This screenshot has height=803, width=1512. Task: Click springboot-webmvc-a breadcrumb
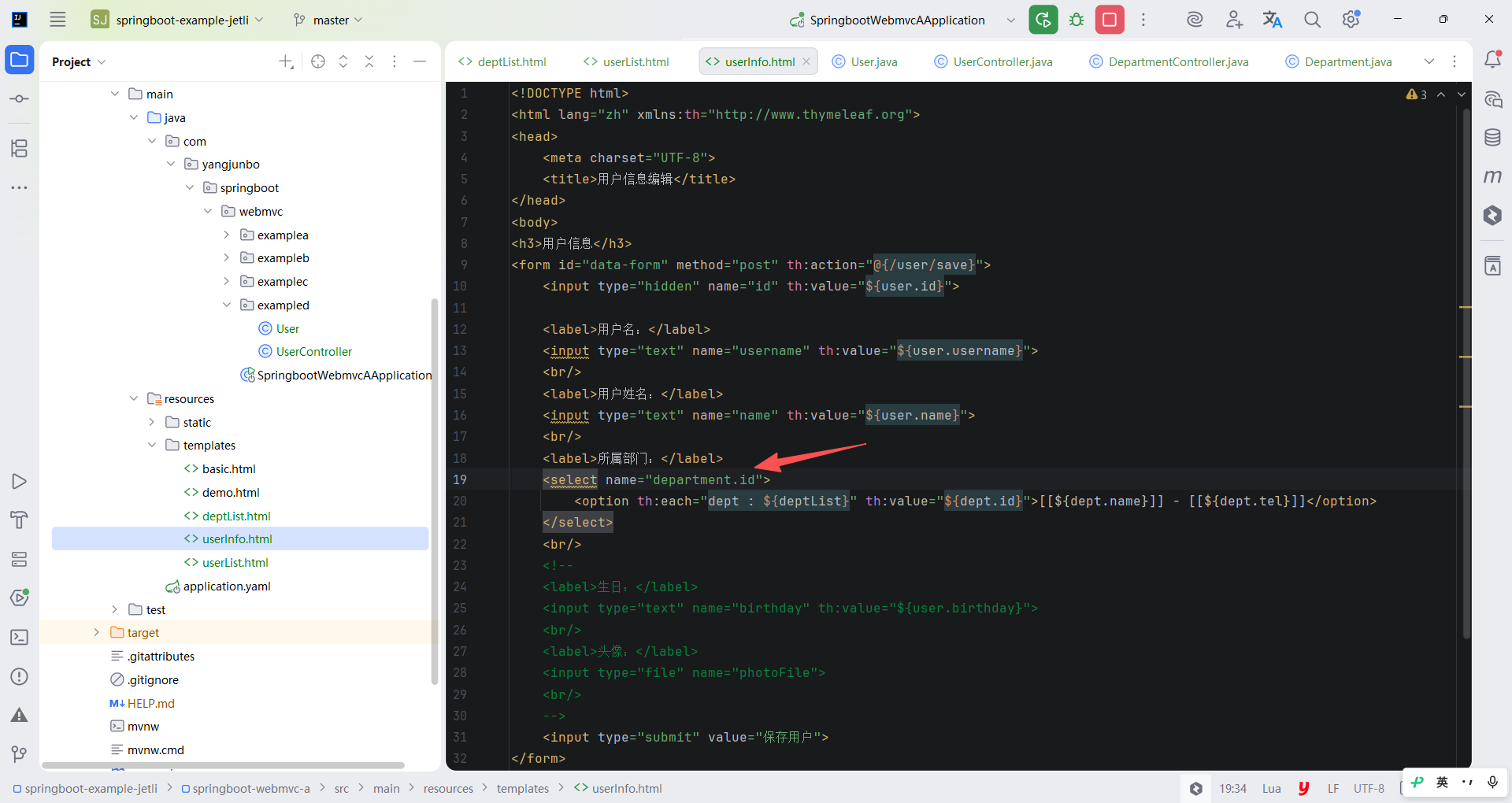pos(246,788)
